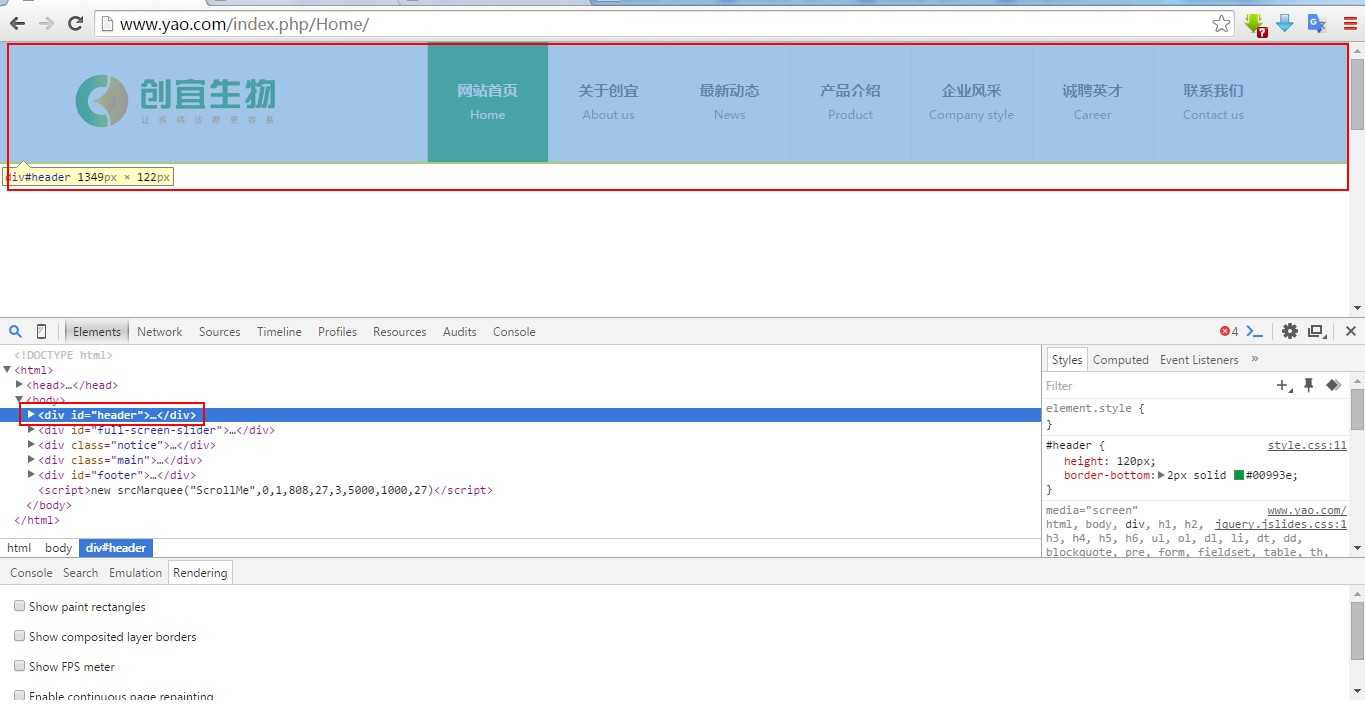
Task: Bookmark this page with the star icon
Action: 1221,24
